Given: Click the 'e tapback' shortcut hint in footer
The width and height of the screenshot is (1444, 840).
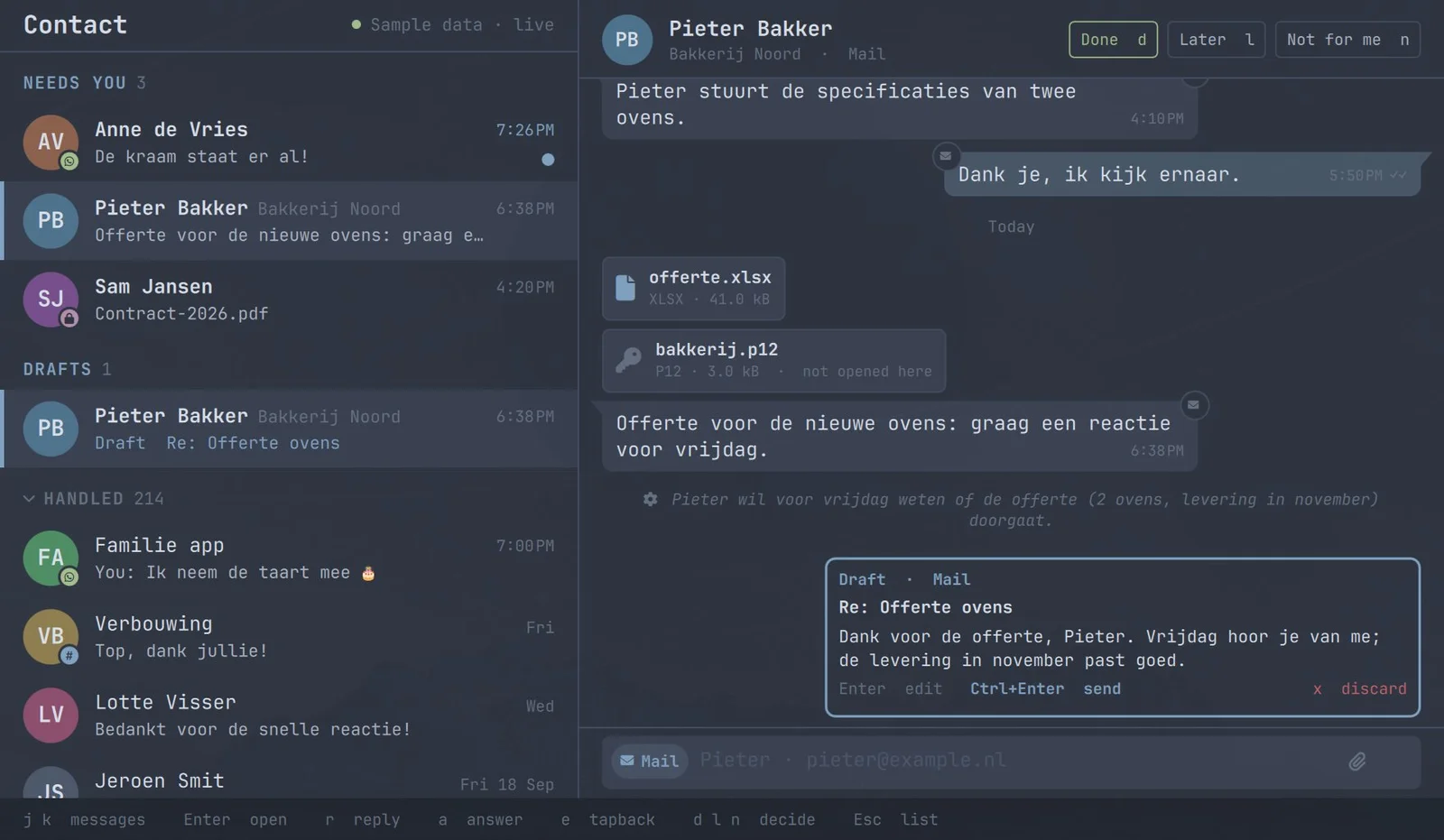Looking at the screenshot, I should pyautogui.click(x=607, y=820).
